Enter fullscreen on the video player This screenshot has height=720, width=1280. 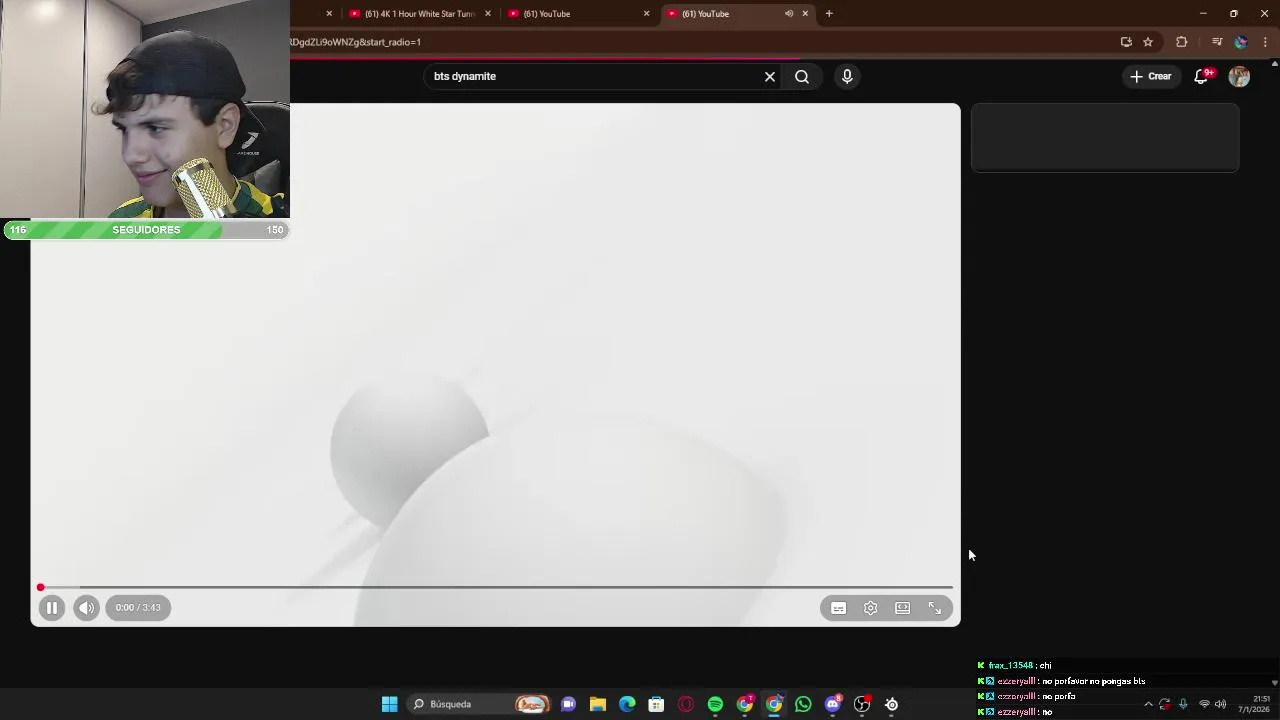(934, 608)
